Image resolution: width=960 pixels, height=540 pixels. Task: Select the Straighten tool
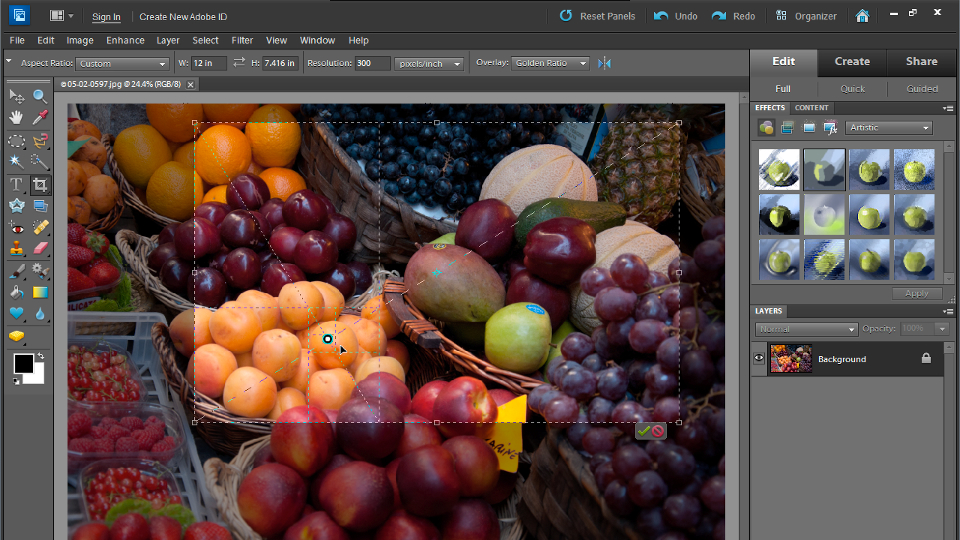40,206
